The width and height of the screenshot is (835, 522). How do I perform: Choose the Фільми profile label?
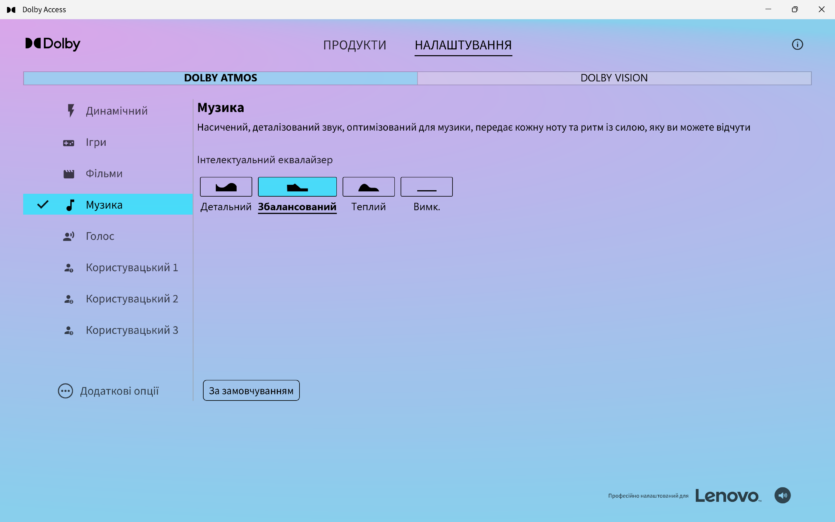[x=104, y=174]
